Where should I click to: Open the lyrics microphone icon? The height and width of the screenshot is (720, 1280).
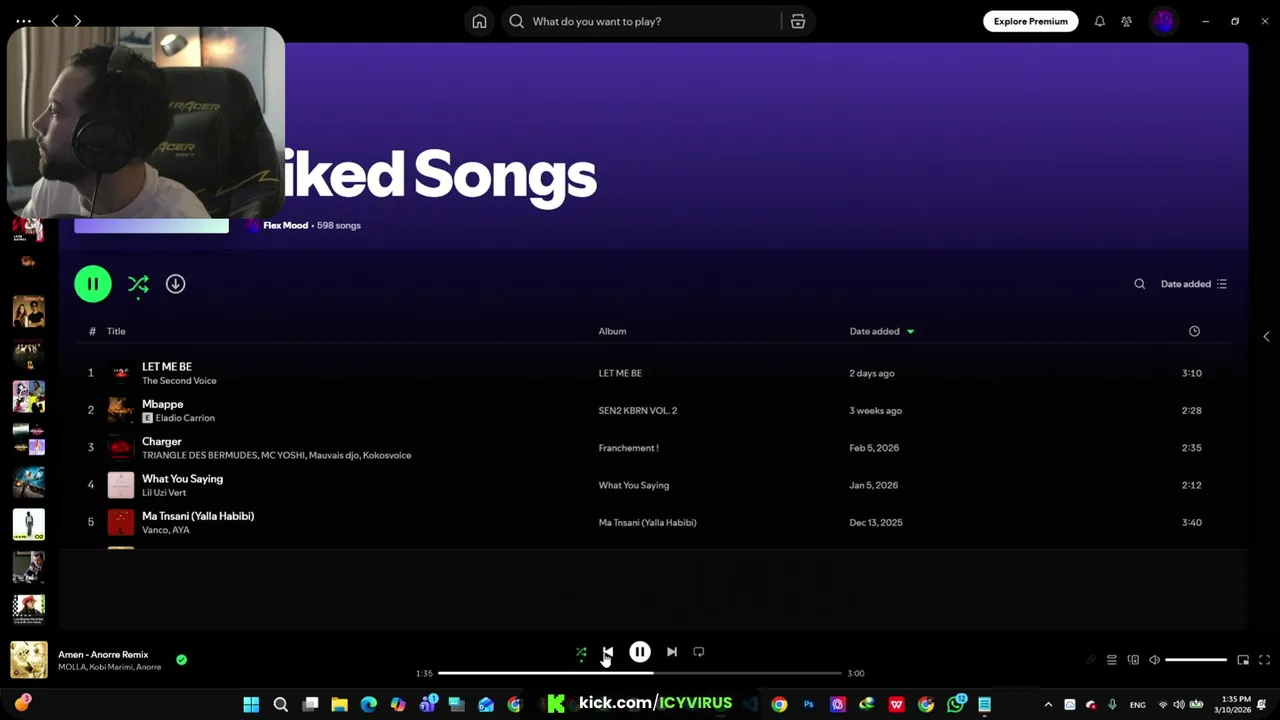(1091, 660)
